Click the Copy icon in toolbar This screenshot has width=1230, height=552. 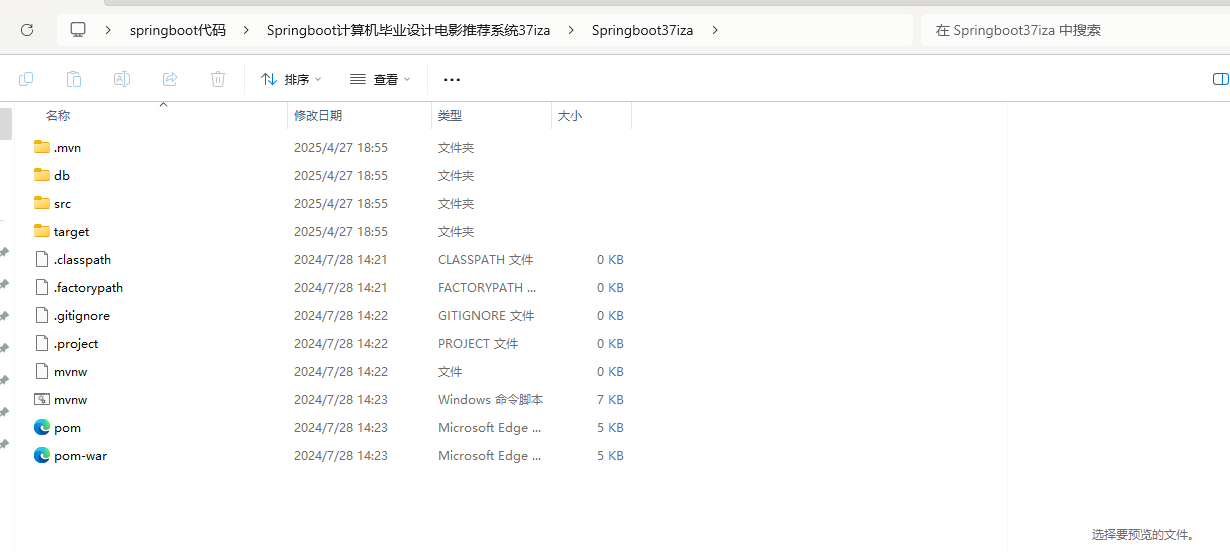(26, 79)
